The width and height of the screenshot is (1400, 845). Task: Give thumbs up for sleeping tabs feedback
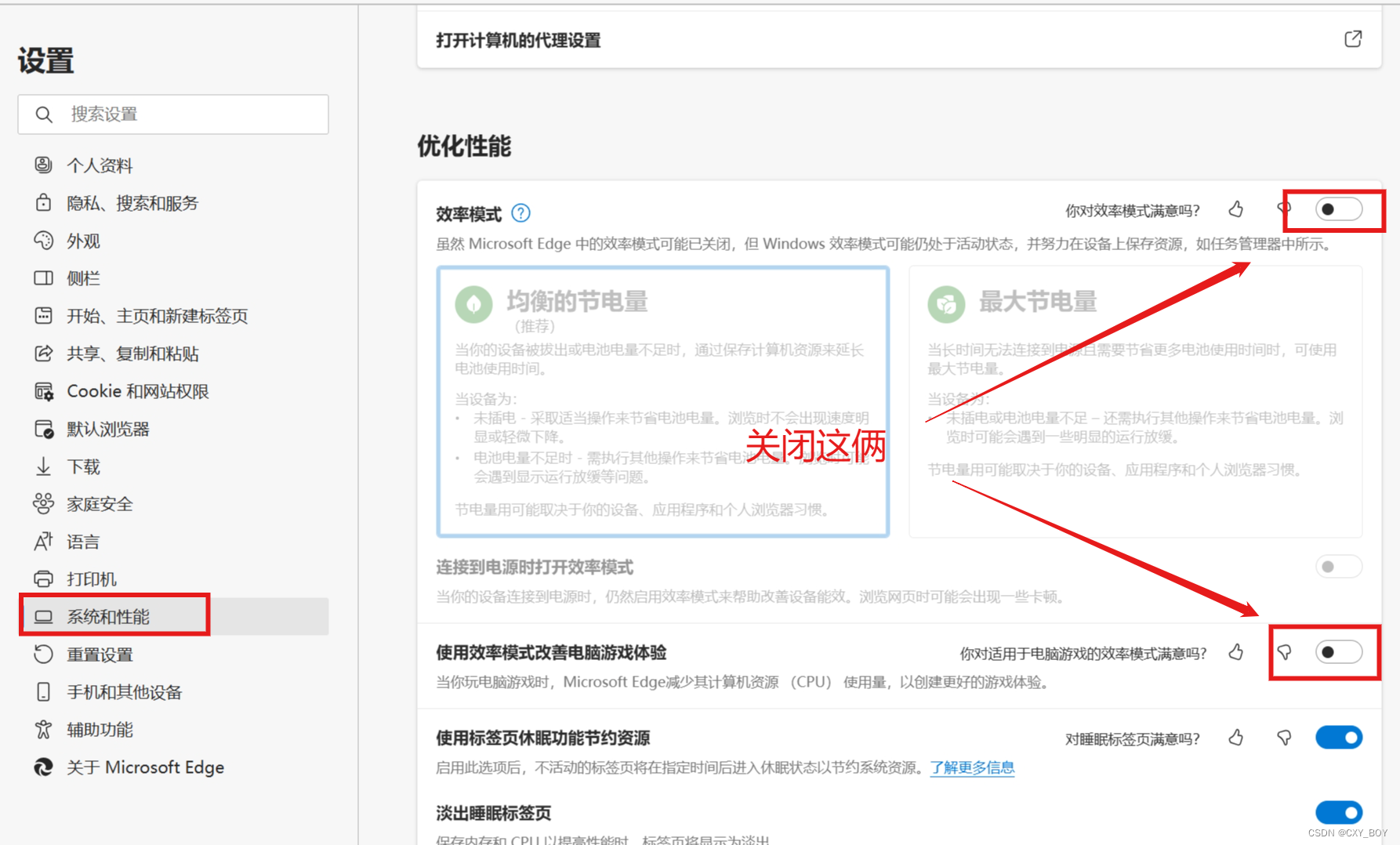[1236, 738]
